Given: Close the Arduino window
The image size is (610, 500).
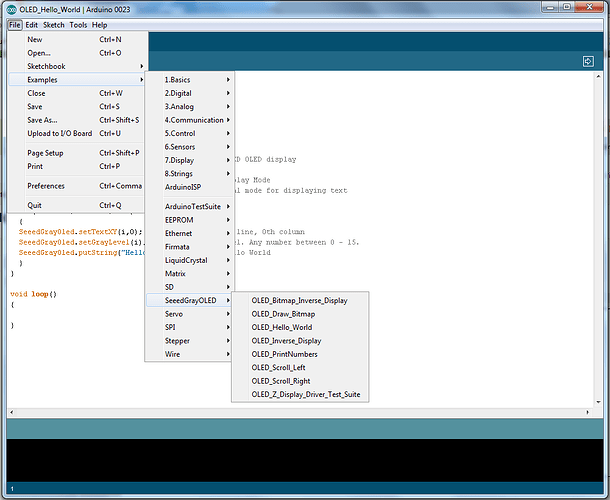Looking at the screenshot, I should pos(589,7).
